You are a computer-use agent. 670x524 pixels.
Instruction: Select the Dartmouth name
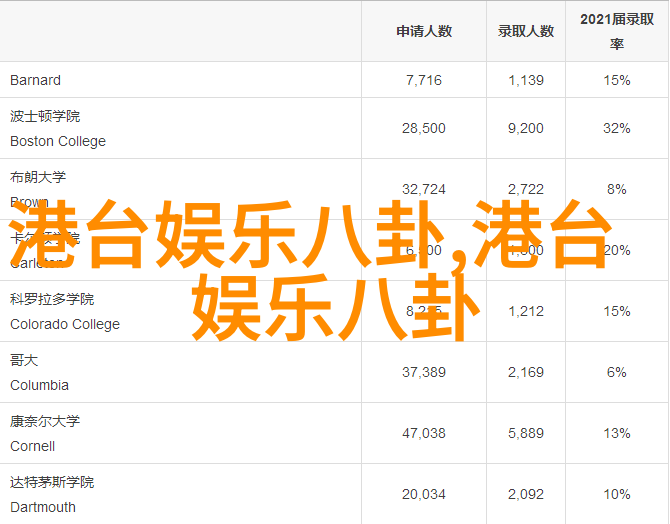pyautogui.click(x=43, y=508)
